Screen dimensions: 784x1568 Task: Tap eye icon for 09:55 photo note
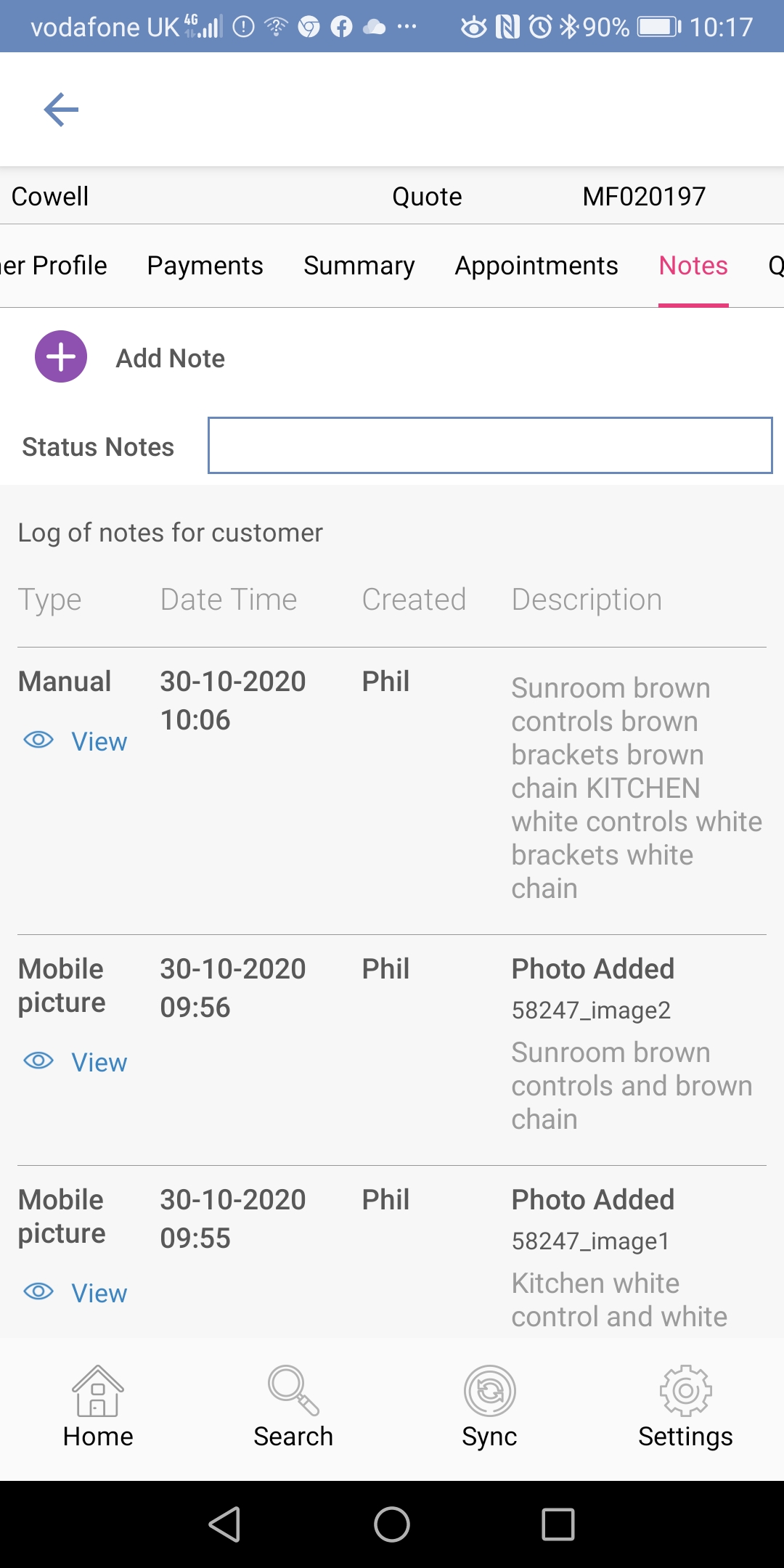pos(38,1291)
